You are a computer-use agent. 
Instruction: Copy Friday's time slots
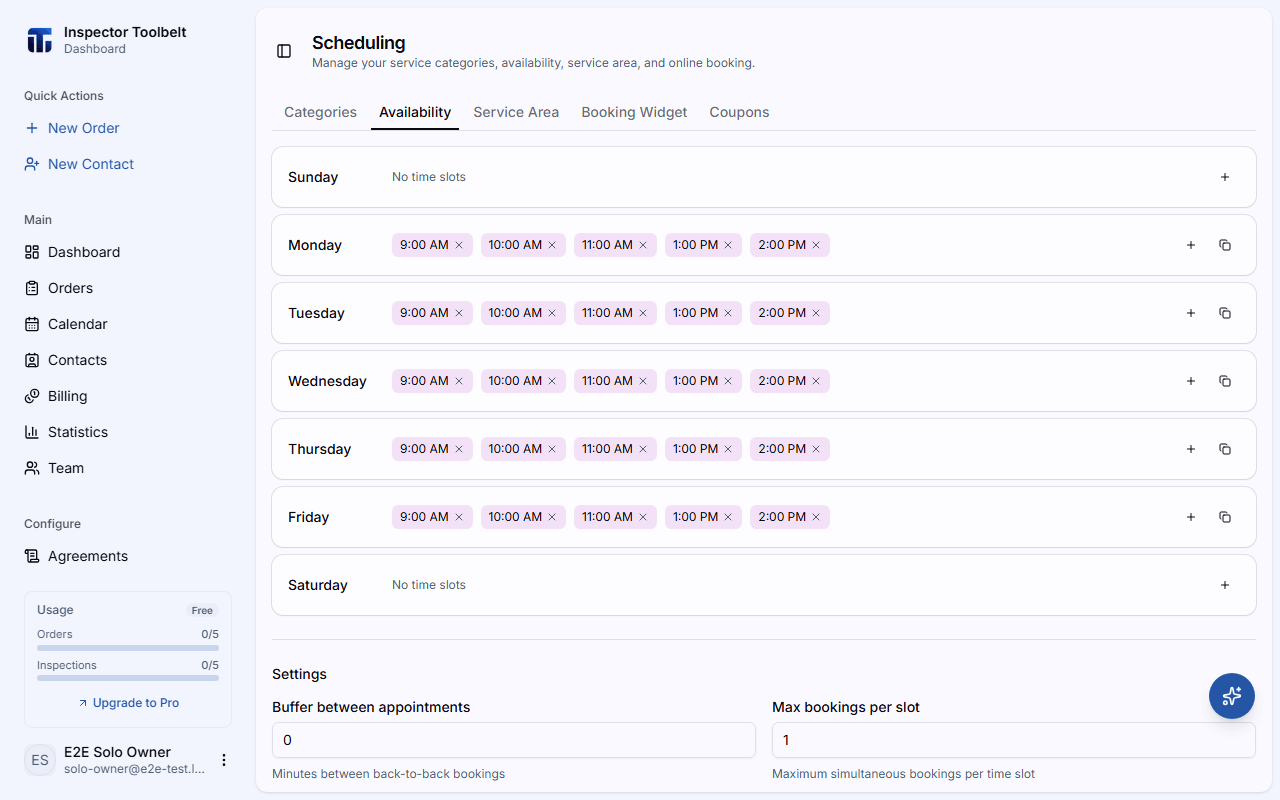tap(1225, 517)
